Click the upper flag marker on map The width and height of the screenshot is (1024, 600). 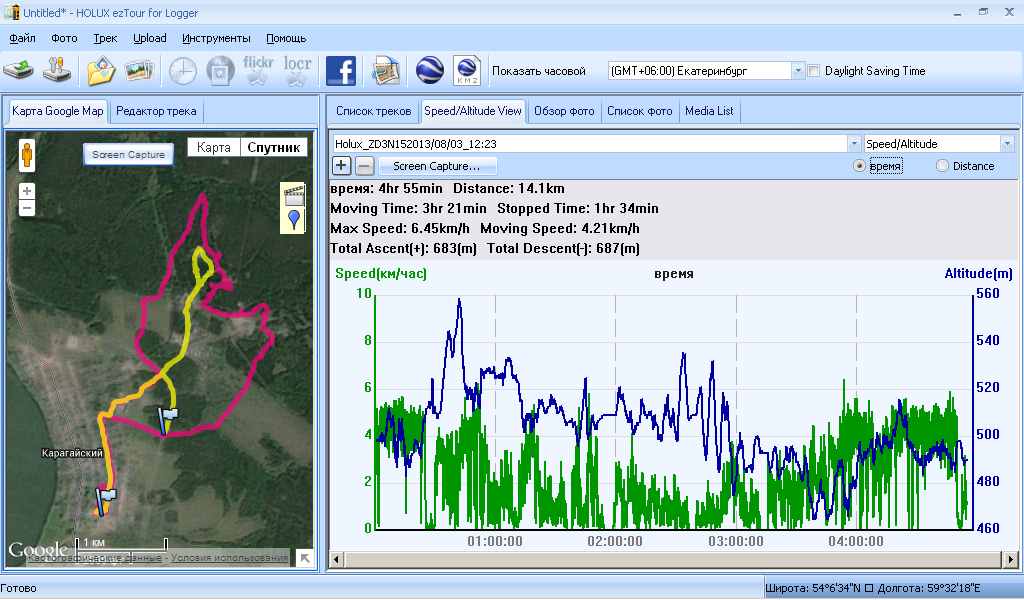(x=168, y=420)
